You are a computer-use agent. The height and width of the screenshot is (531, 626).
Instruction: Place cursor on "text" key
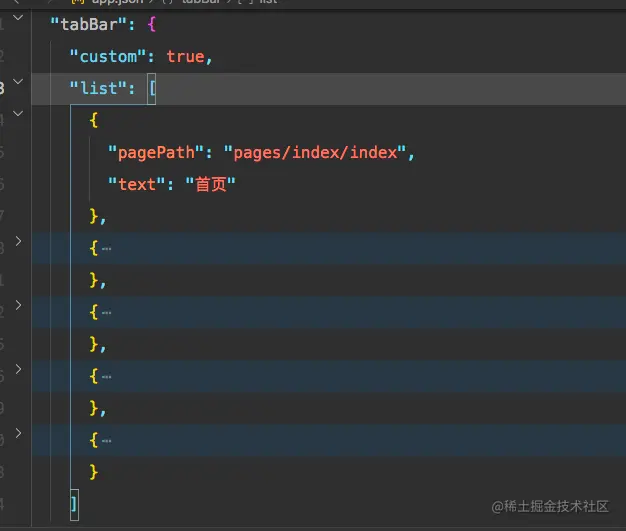[137, 184]
